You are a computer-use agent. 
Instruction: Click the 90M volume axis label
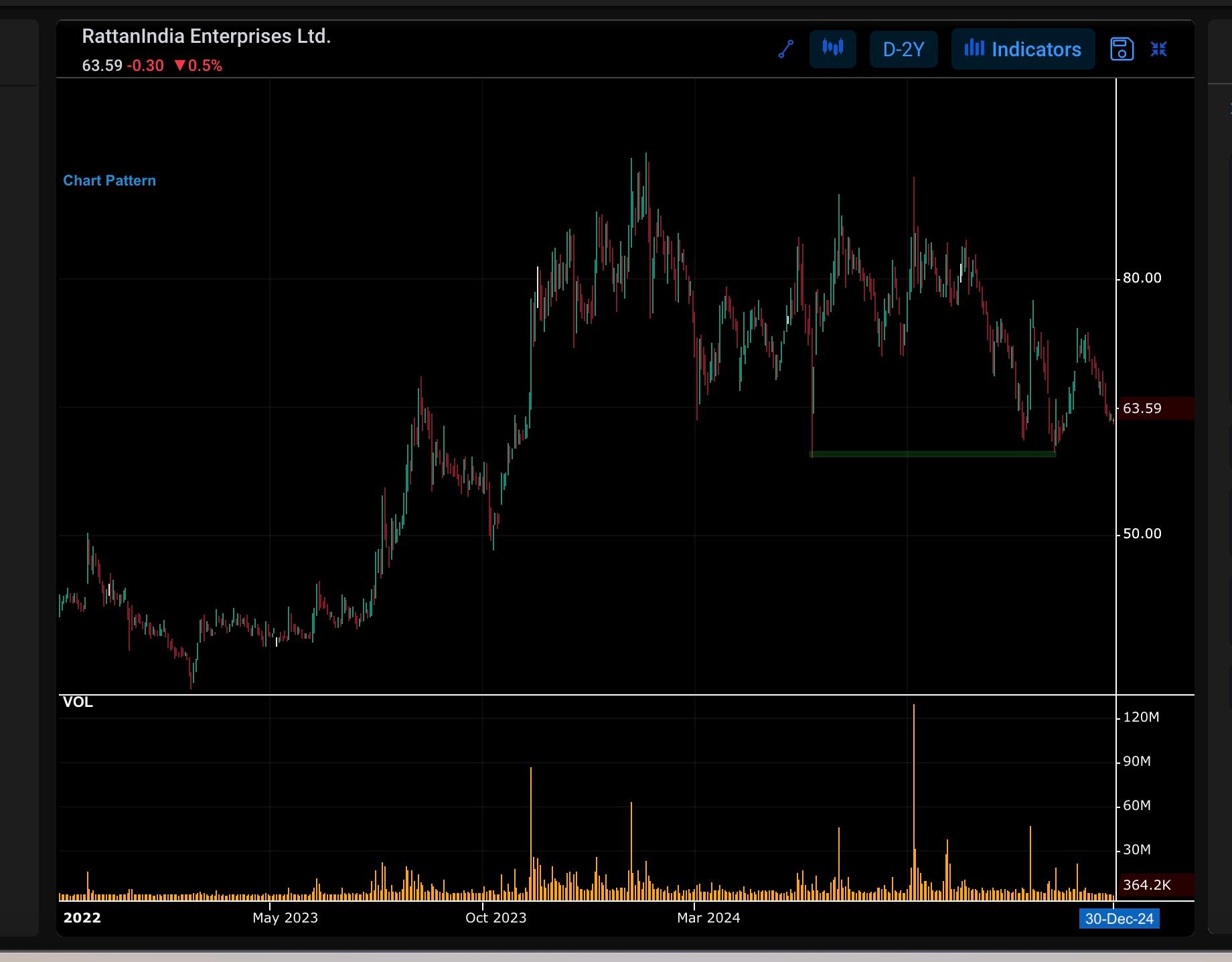1137,761
